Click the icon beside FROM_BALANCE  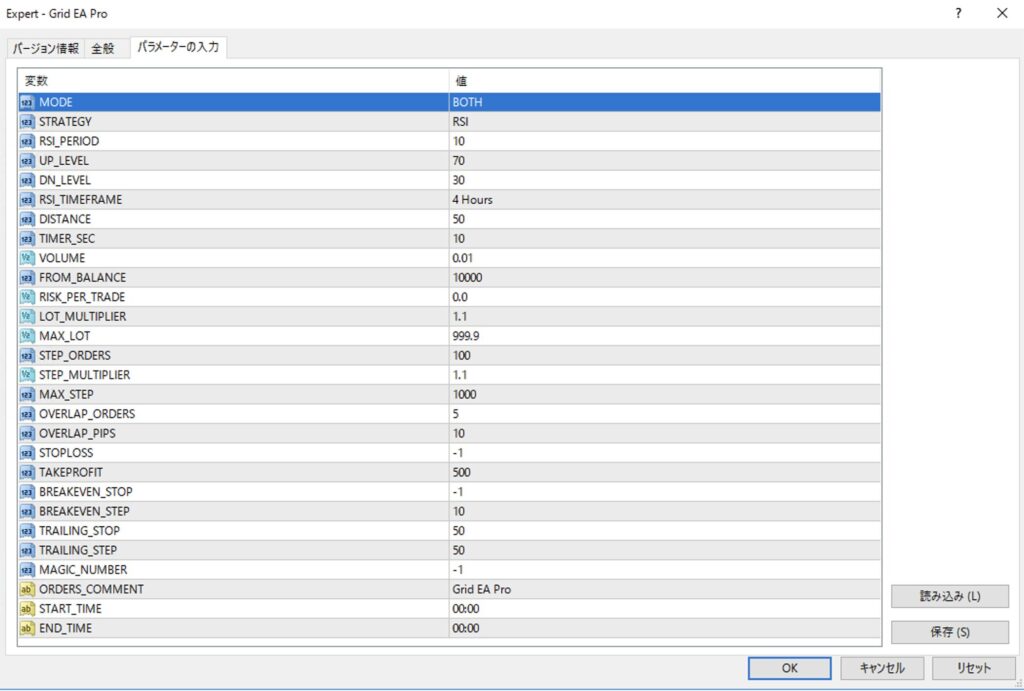(x=27, y=278)
